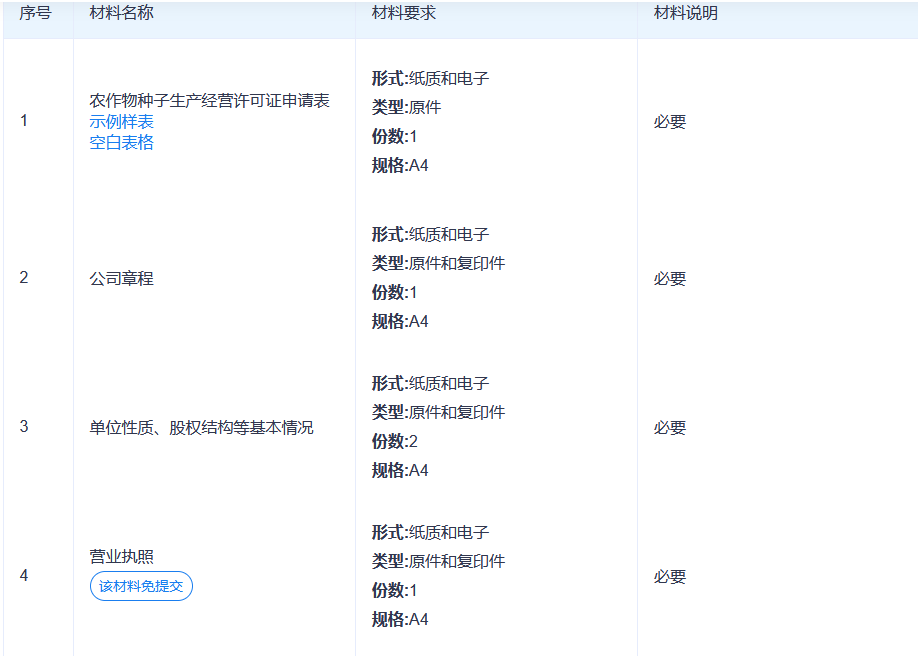Click 必要 in the 单位性质 row
Screen dimensions: 918x656
pyautogui.click(x=670, y=428)
